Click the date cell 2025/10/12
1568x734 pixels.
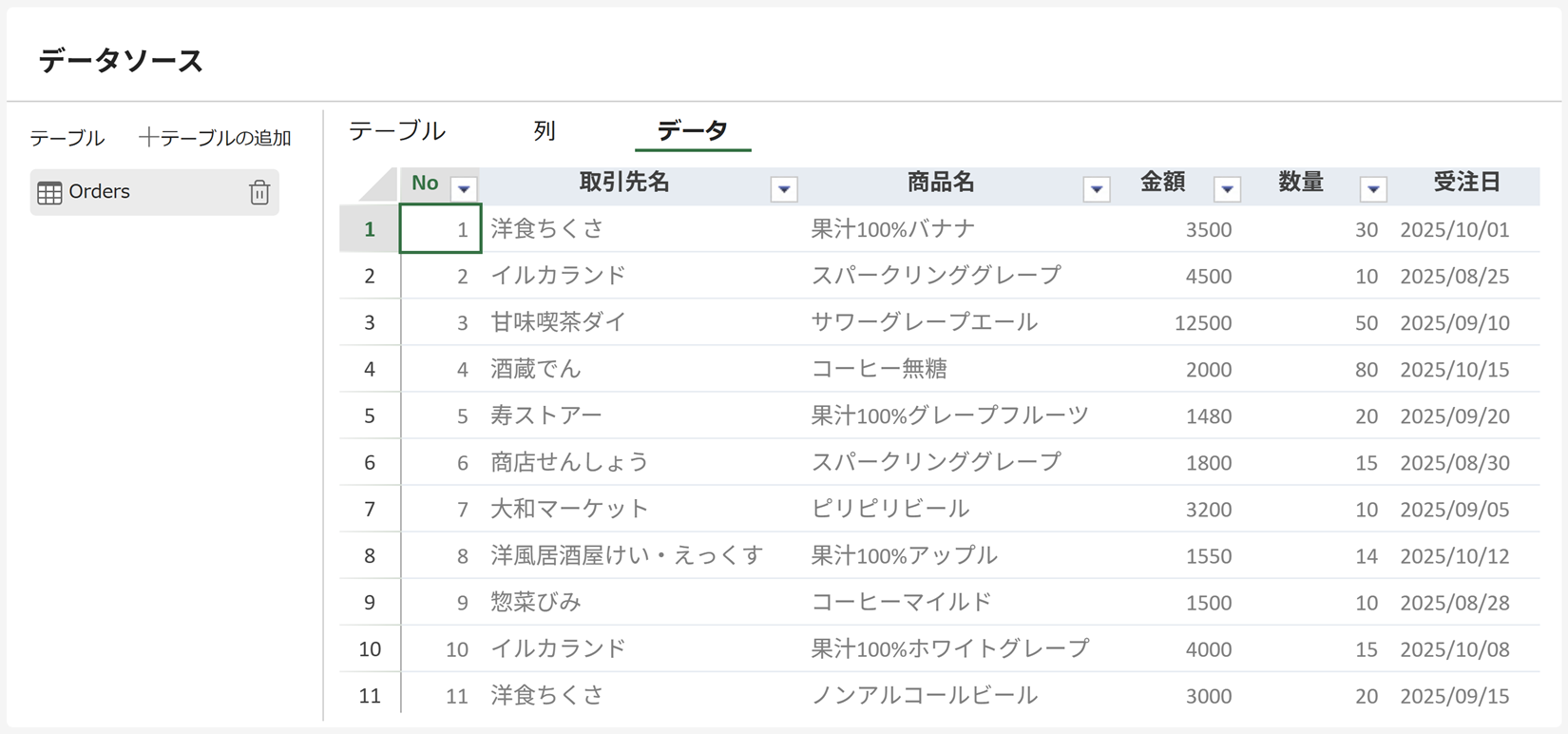pos(1455,556)
